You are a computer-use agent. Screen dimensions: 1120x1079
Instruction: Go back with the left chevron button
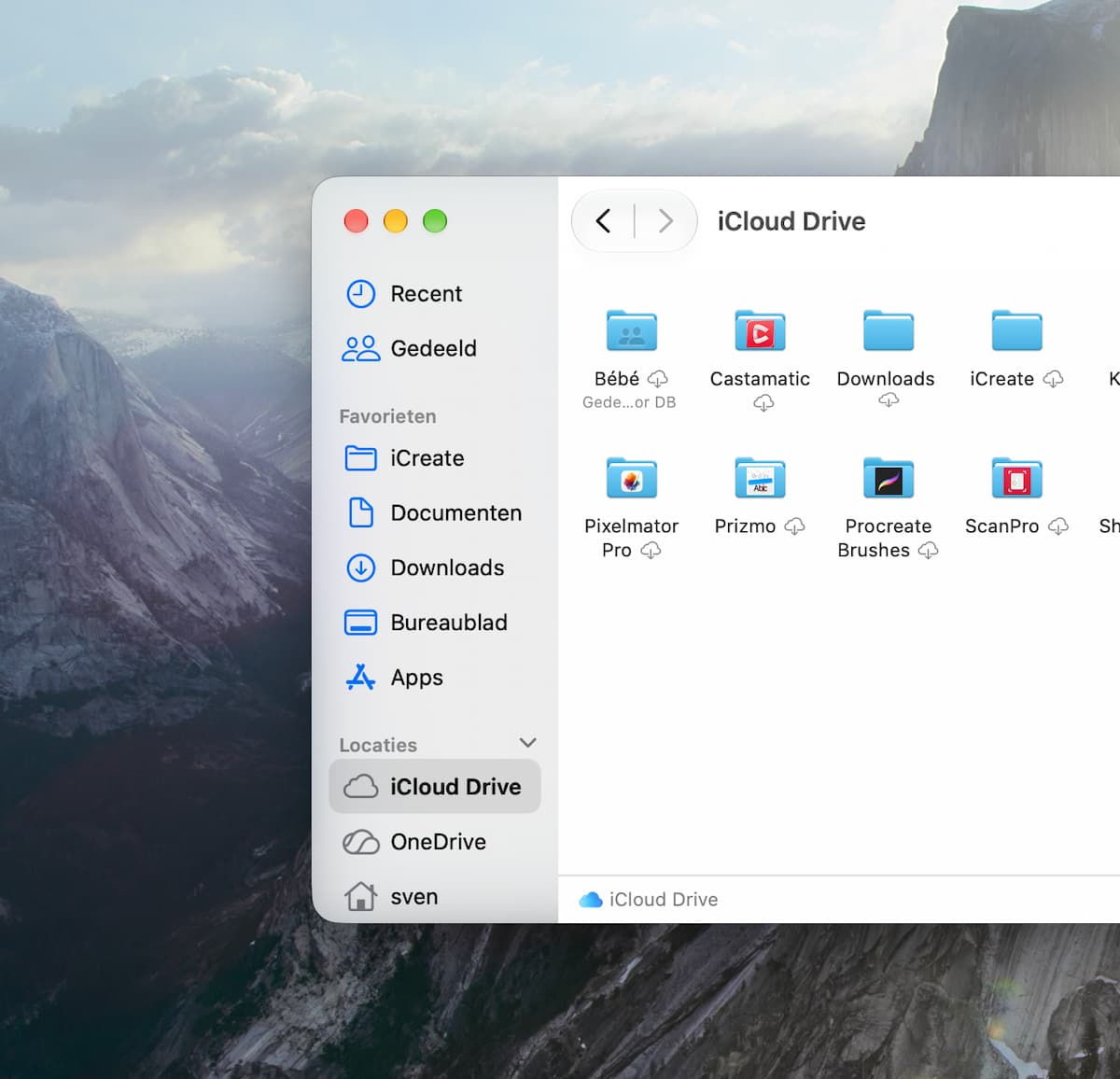coord(603,221)
